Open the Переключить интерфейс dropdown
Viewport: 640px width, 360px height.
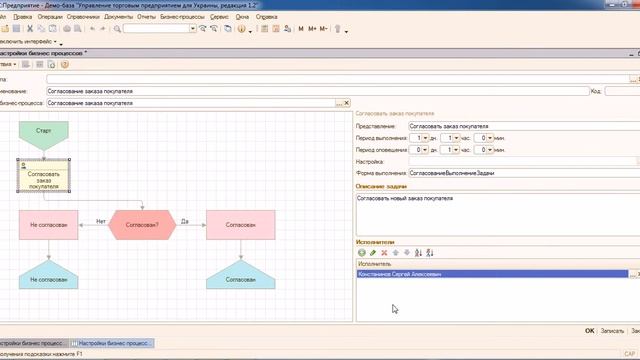pos(29,42)
